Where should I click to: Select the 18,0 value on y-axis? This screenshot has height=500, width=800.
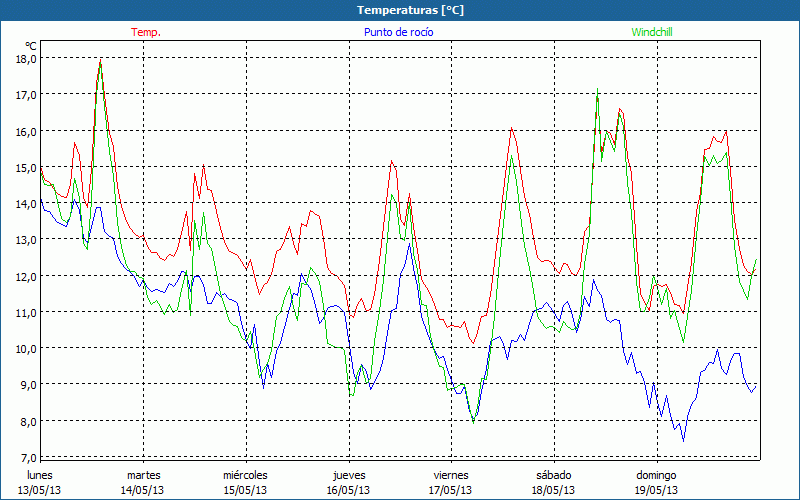pos(26,58)
